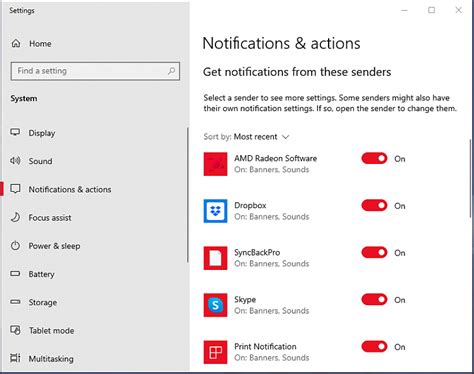Click the Storage drive icon

click(15, 302)
